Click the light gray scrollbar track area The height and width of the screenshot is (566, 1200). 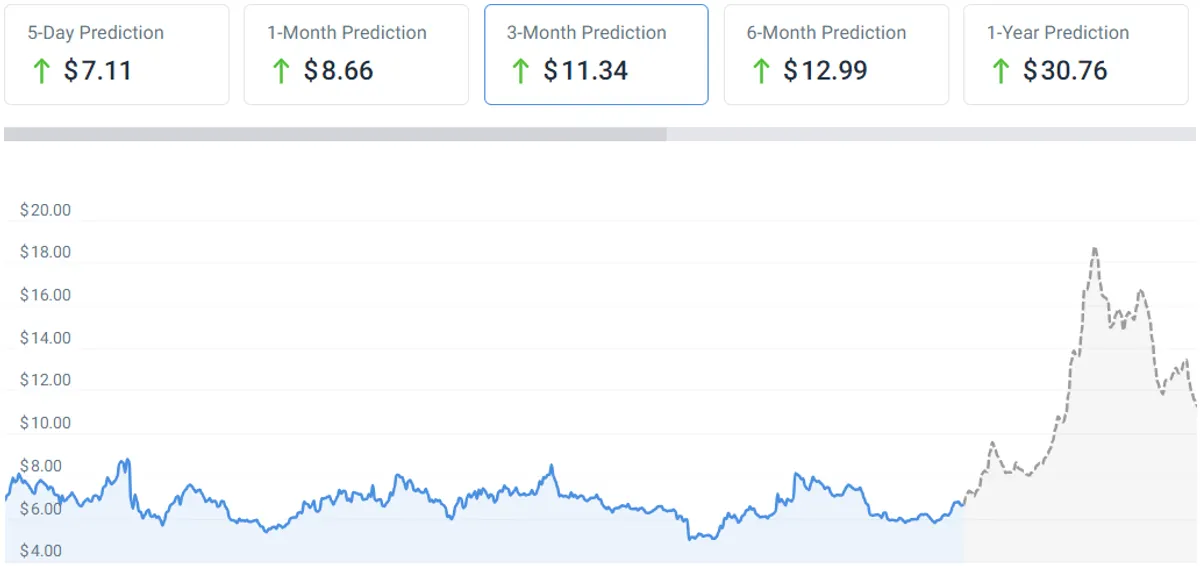931,134
